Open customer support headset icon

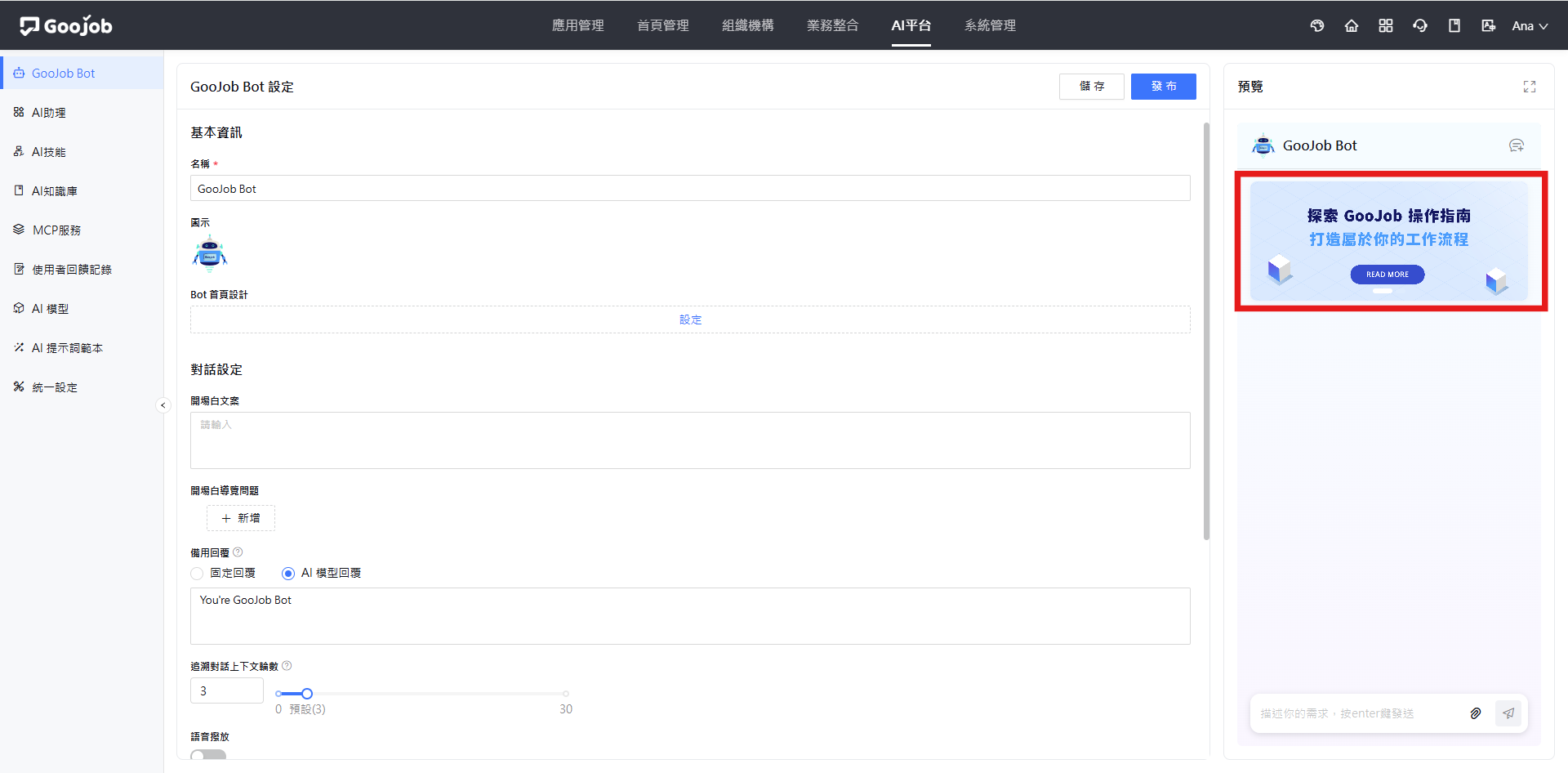1420,25
